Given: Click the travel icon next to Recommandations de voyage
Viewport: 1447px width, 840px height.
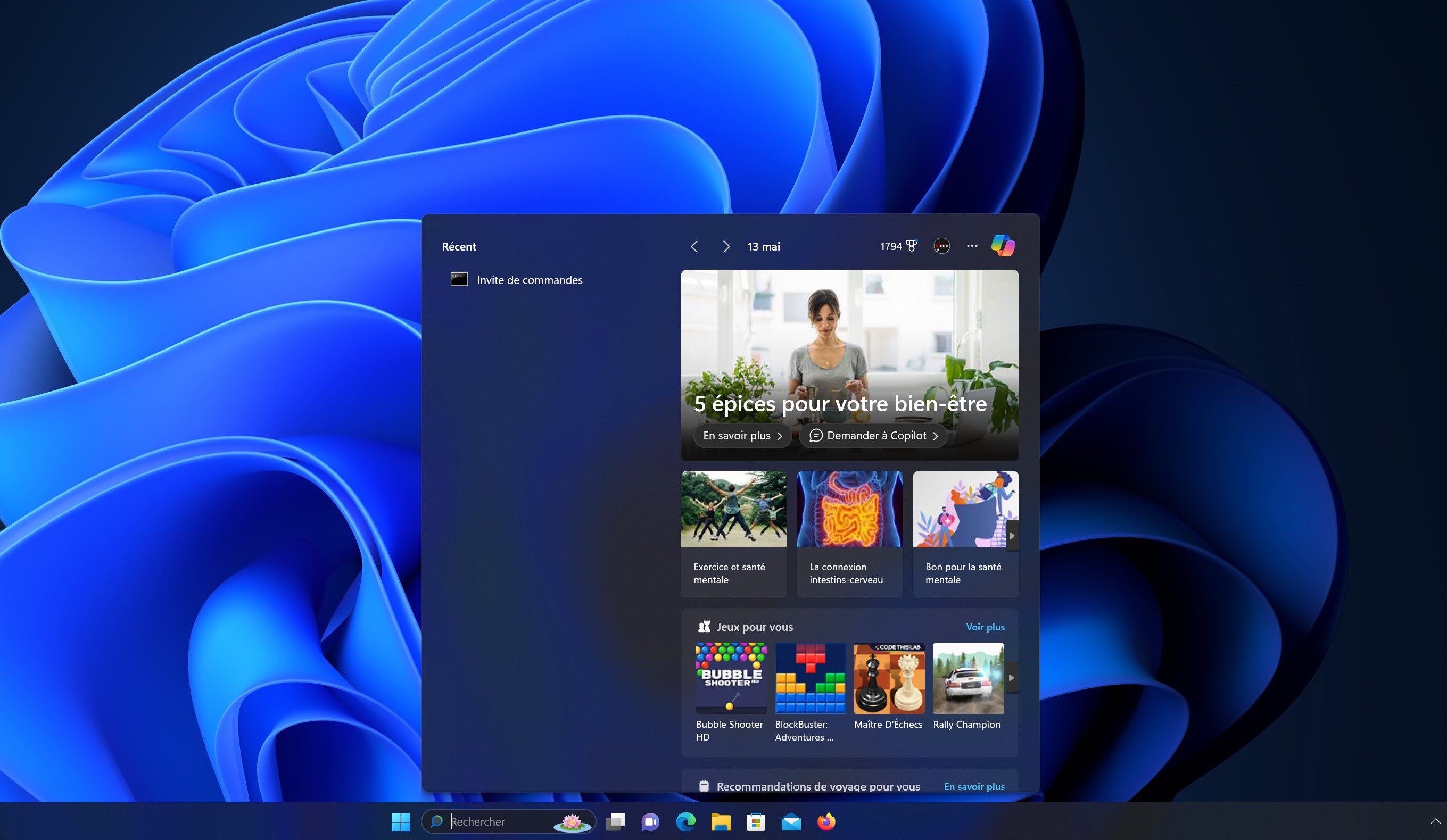Looking at the screenshot, I should tap(705, 785).
